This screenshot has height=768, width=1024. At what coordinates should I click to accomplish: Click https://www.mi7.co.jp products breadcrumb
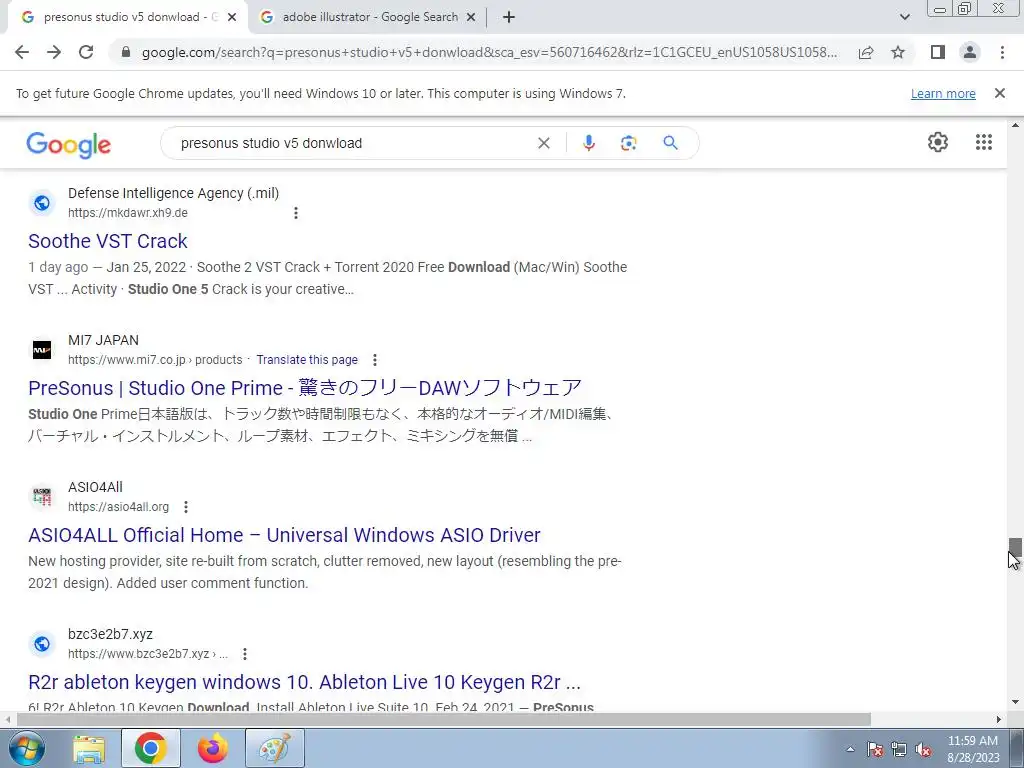(155, 360)
